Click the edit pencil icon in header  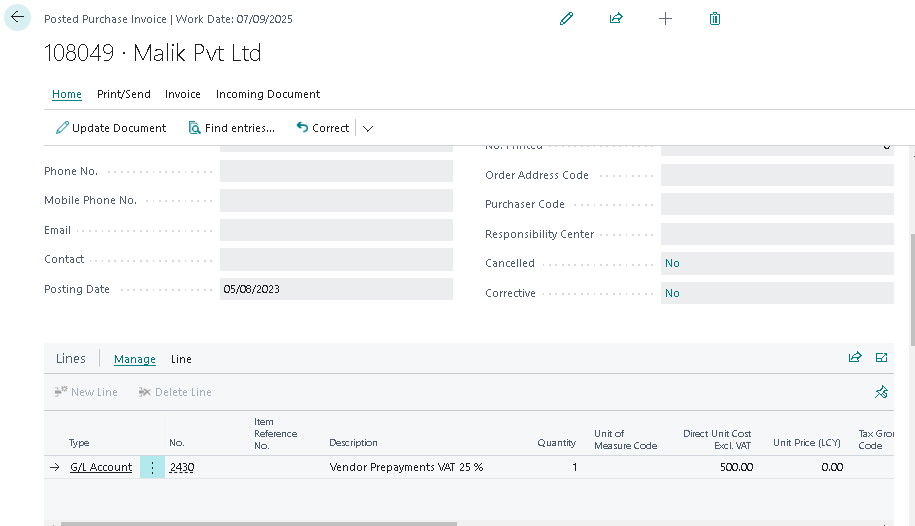coord(566,19)
